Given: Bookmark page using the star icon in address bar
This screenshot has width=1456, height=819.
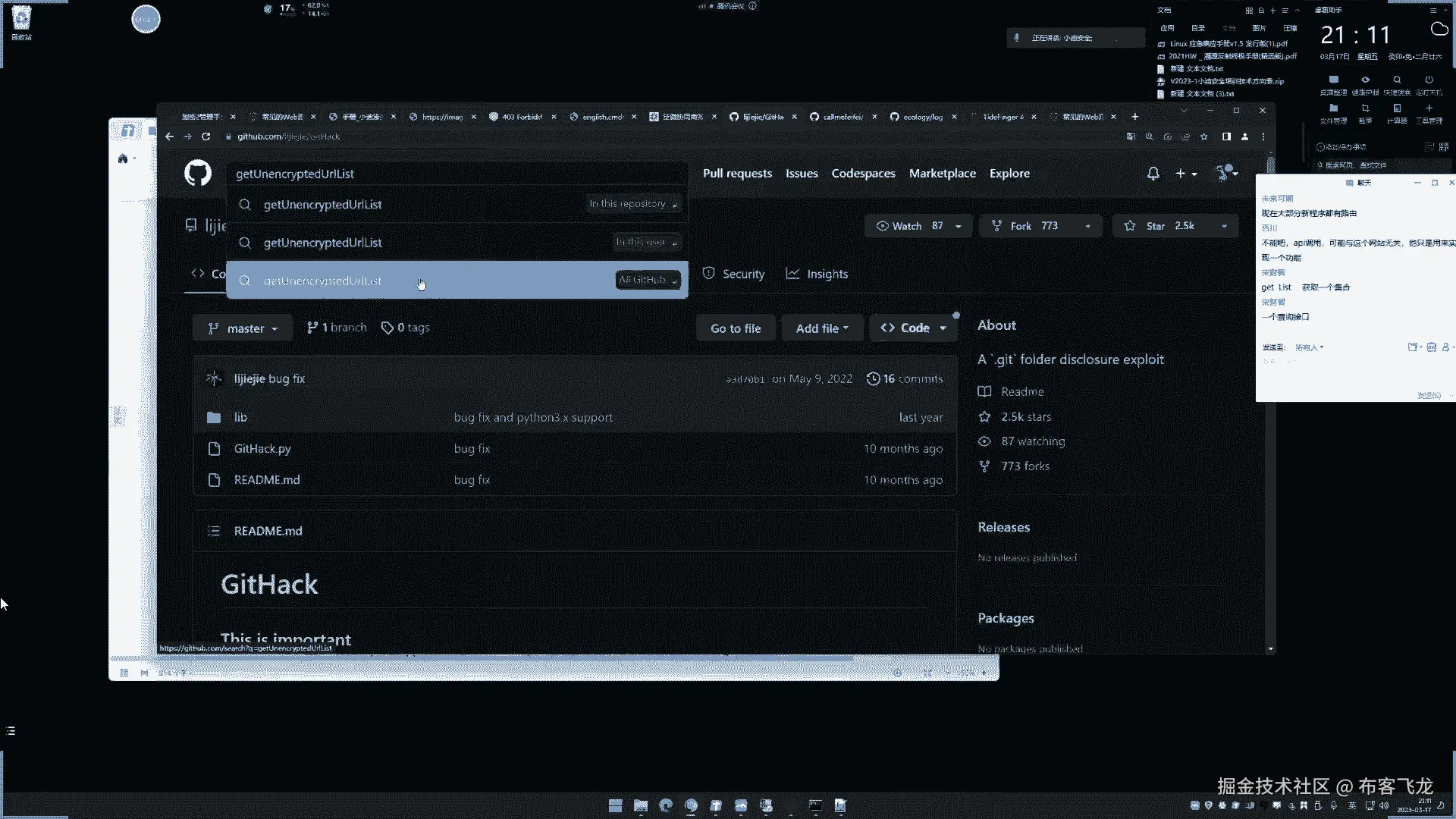Looking at the screenshot, I should click(1203, 136).
